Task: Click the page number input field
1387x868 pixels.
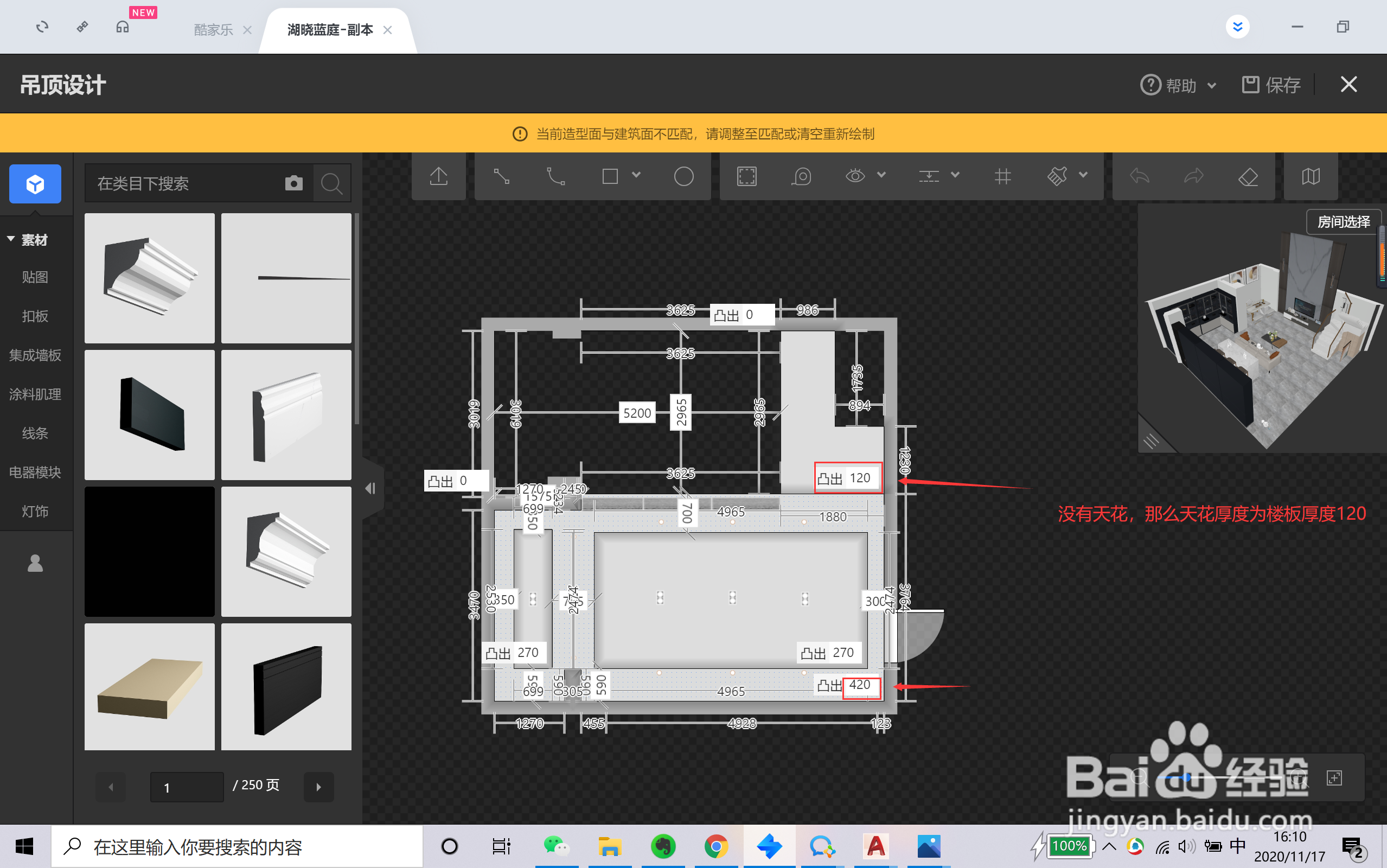Action: click(x=187, y=787)
